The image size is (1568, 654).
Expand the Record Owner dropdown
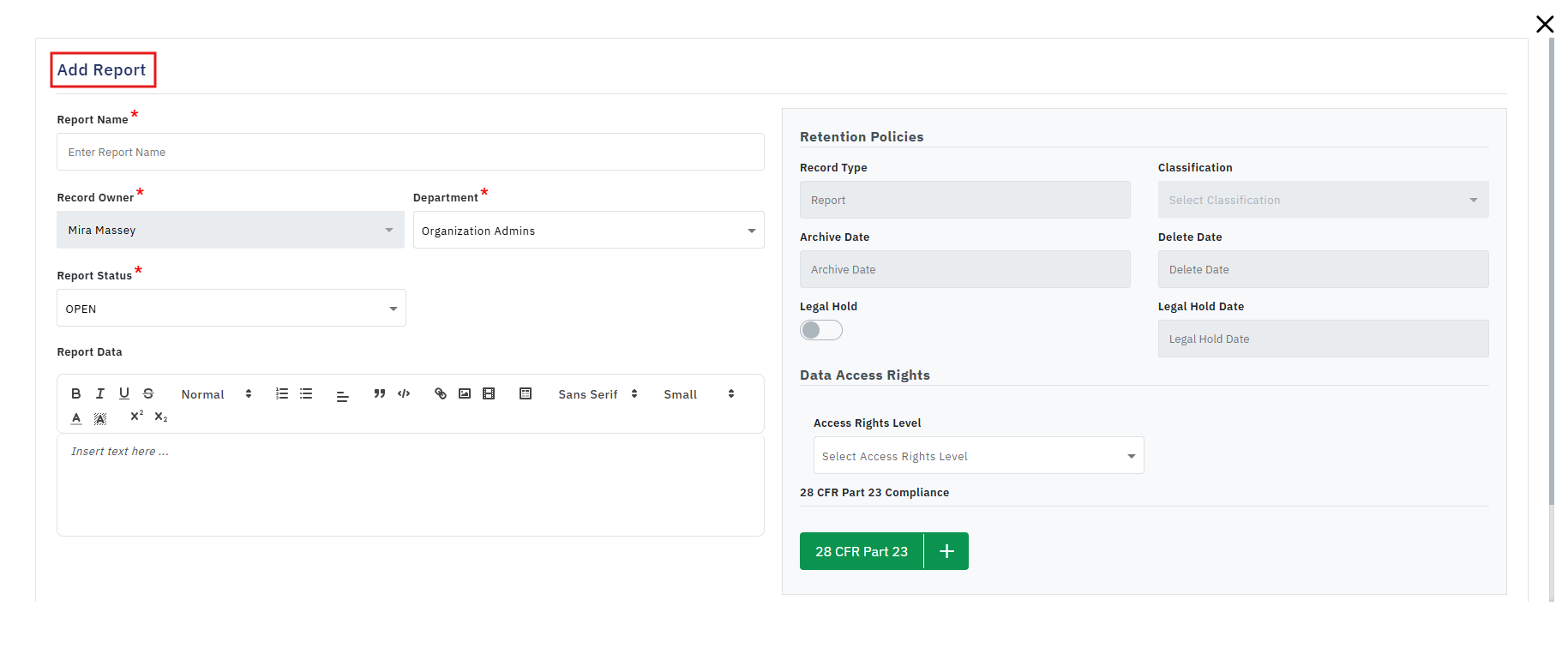click(x=231, y=230)
